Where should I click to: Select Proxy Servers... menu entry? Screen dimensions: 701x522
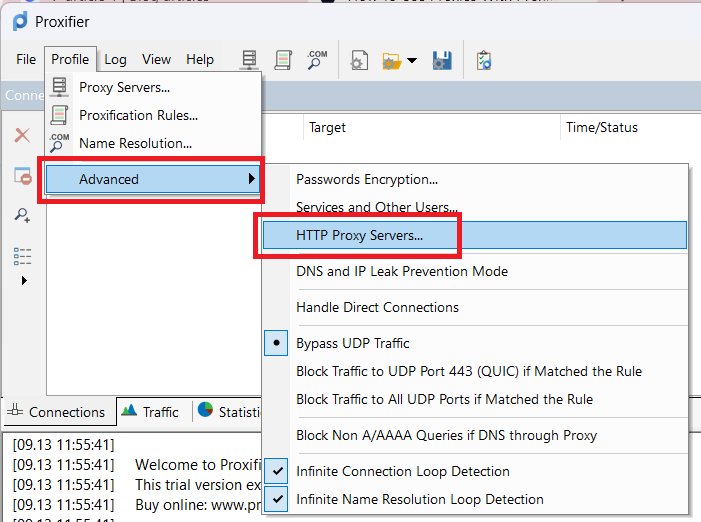153,87
